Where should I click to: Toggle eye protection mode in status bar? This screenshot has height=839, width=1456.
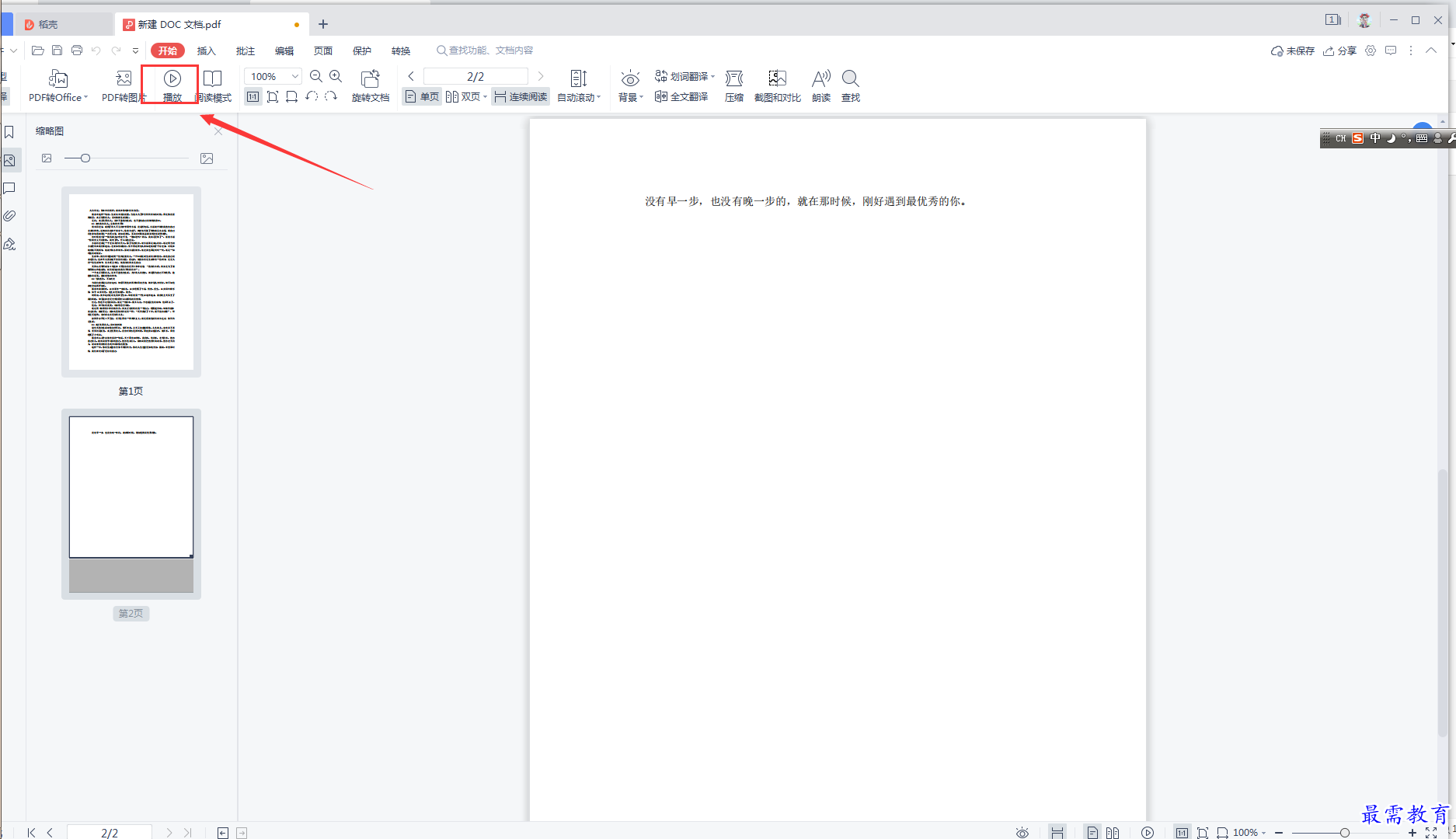pyautogui.click(x=1022, y=832)
